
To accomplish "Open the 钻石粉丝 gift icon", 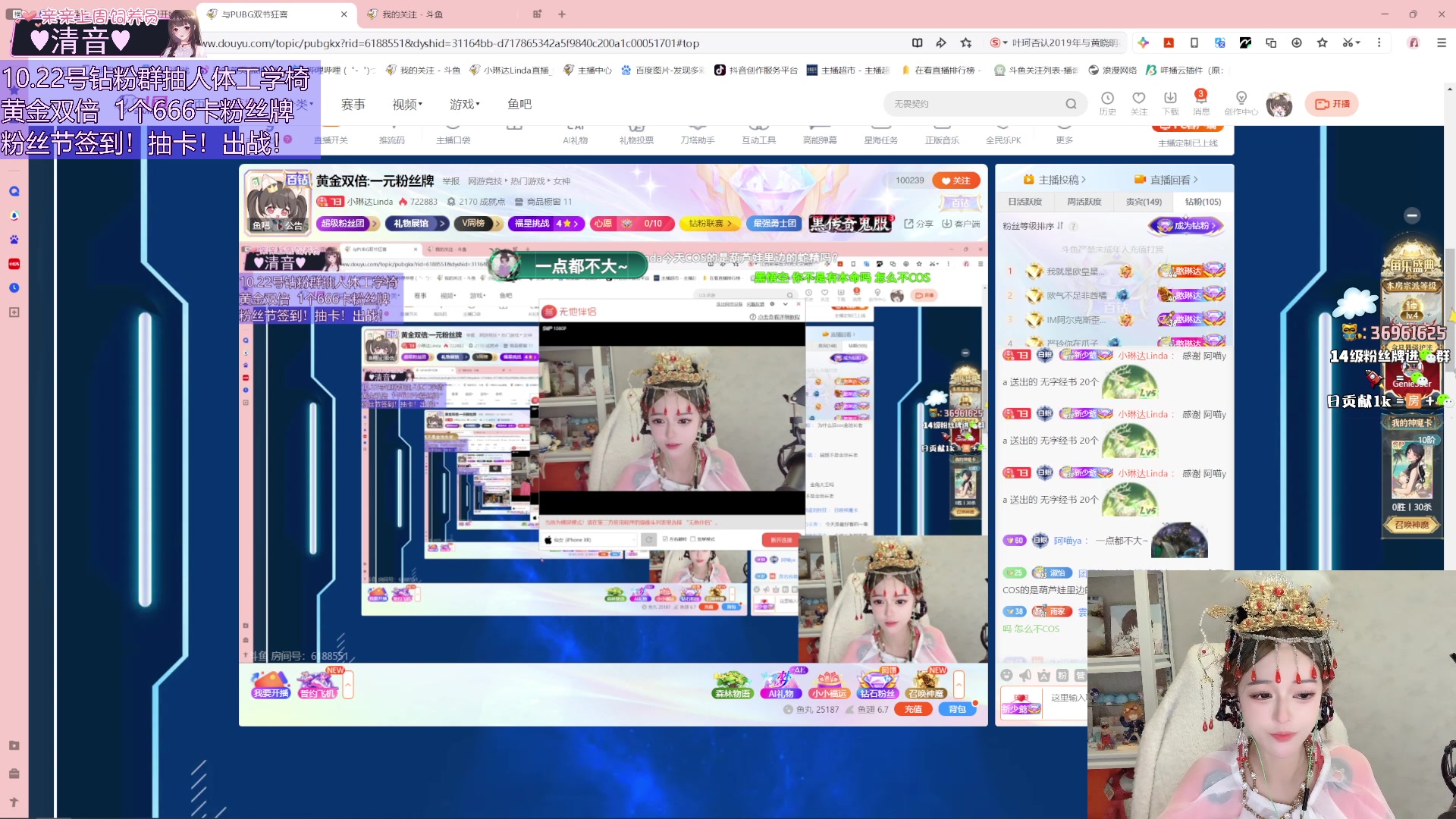I will coord(877,685).
